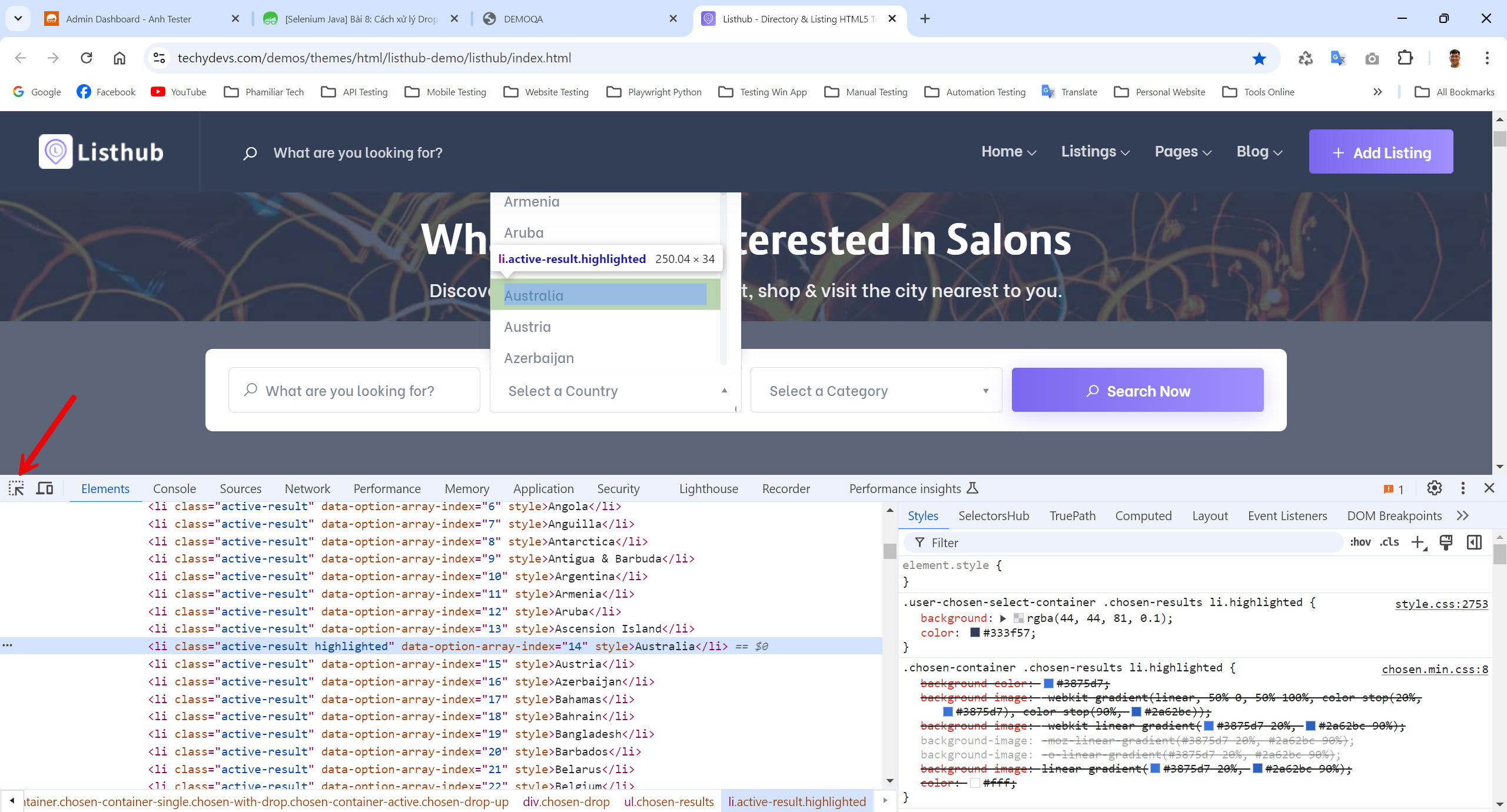Select div.chosen-drop in the breadcrumb
This screenshot has width=1507, height=812.
click(x=566, y=801)
